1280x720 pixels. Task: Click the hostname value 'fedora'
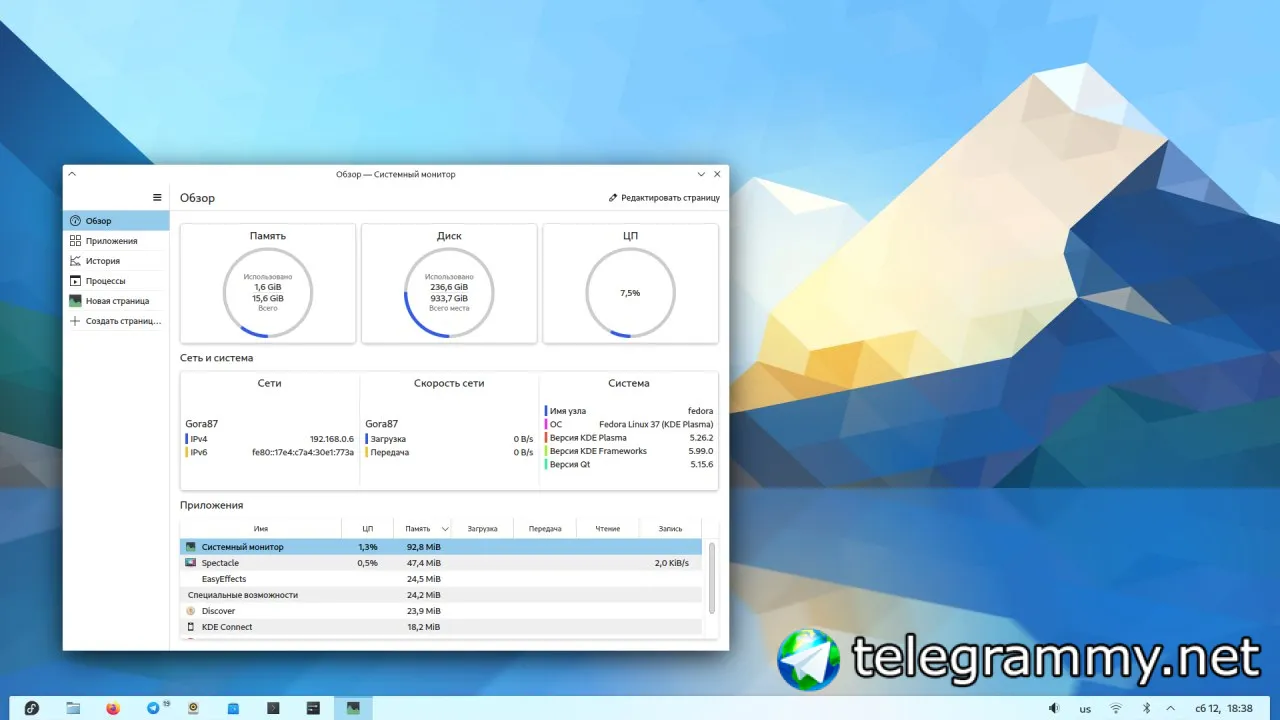click(700, 411)
